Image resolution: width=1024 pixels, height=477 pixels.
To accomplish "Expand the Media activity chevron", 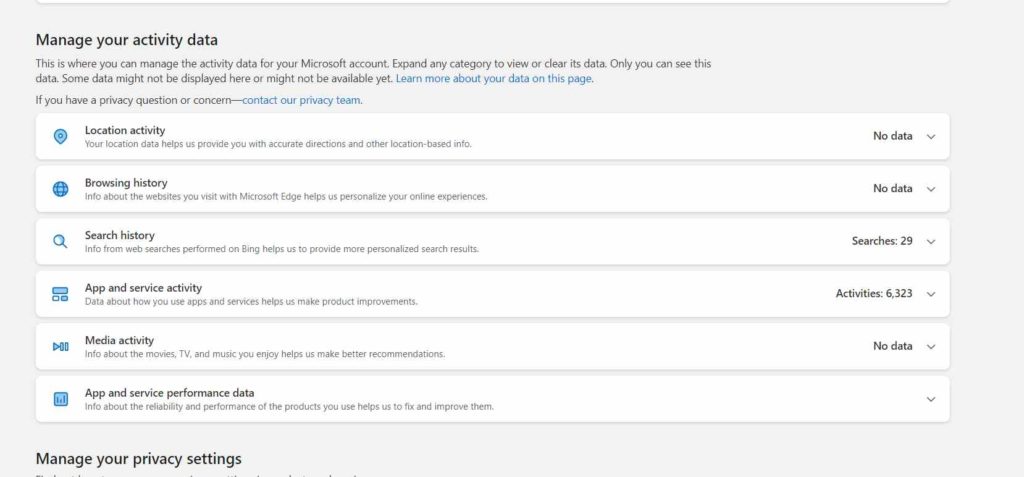I will tap(931, 347).
